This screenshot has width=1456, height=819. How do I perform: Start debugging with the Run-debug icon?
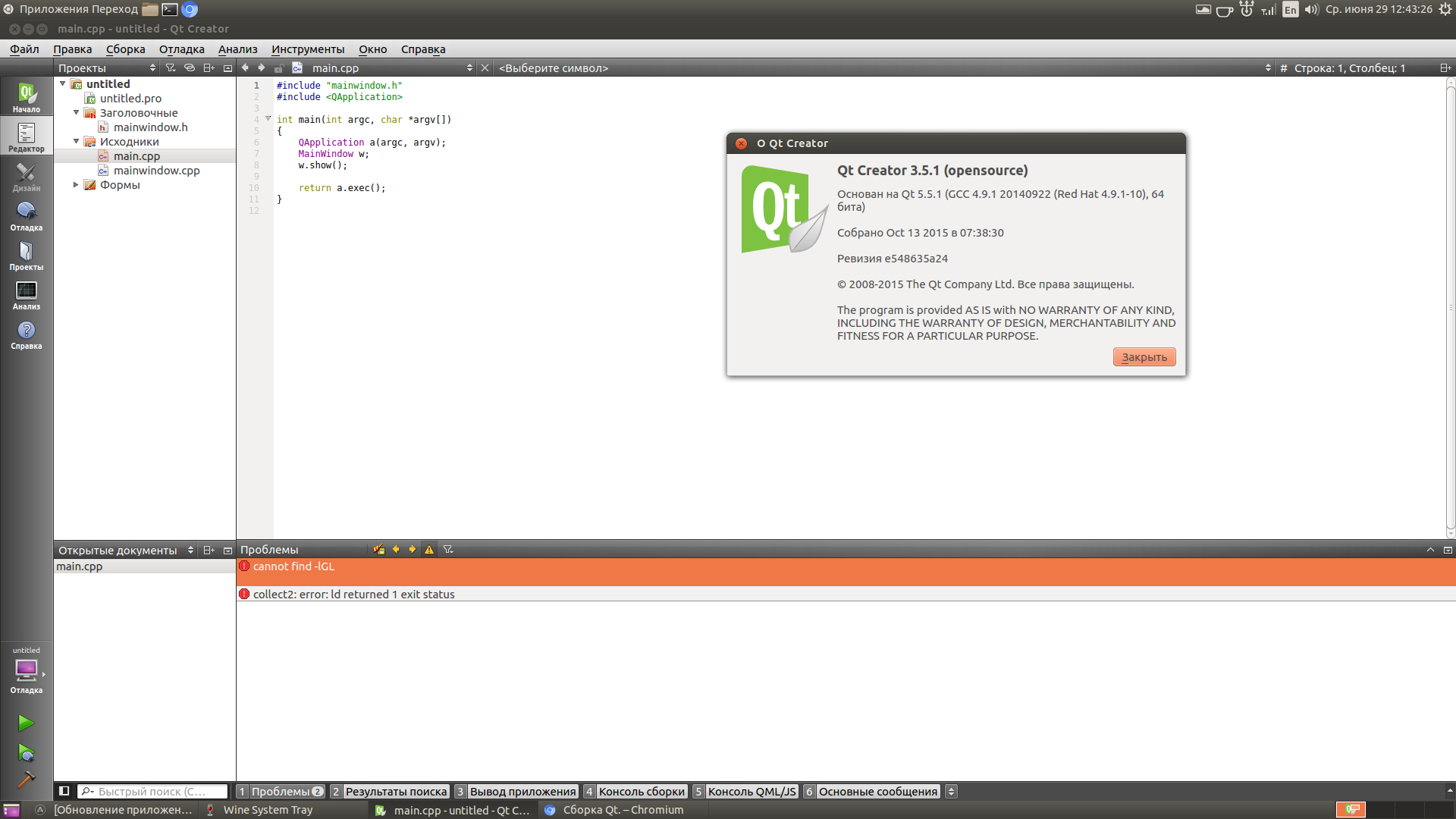pyautogui.click(x=27, y=752)
